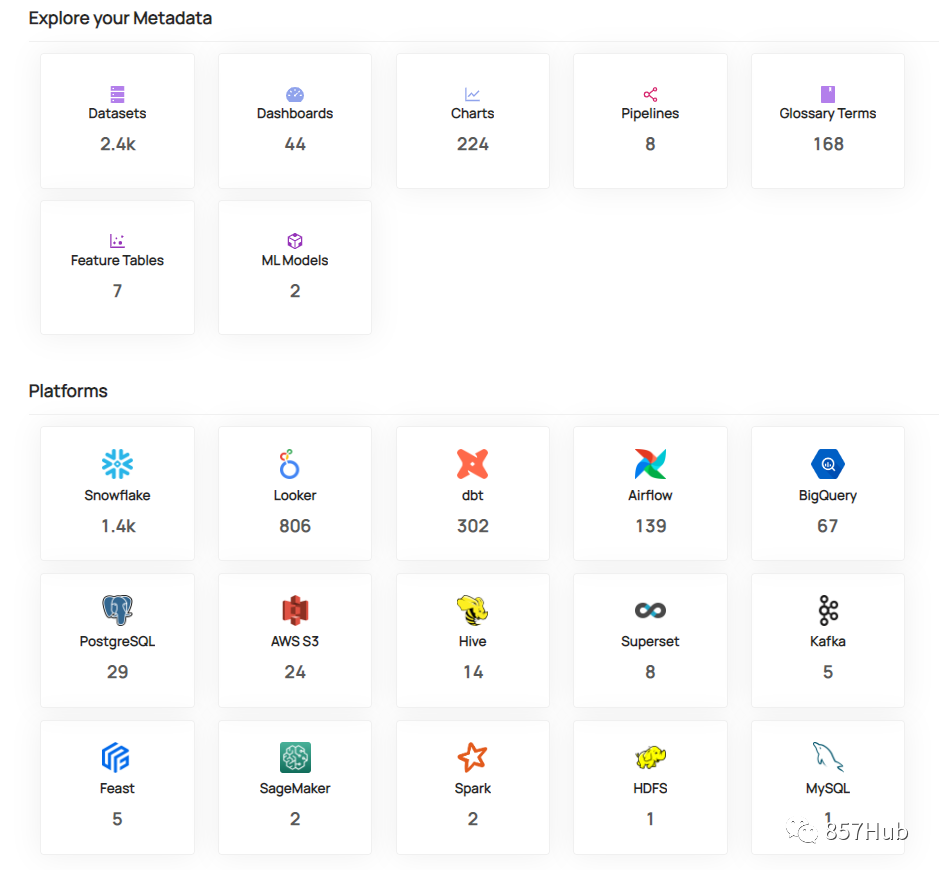Click the Hive bee icon
Image resolution: width=939 pixels, height=870 pixels.
point(472,610)
